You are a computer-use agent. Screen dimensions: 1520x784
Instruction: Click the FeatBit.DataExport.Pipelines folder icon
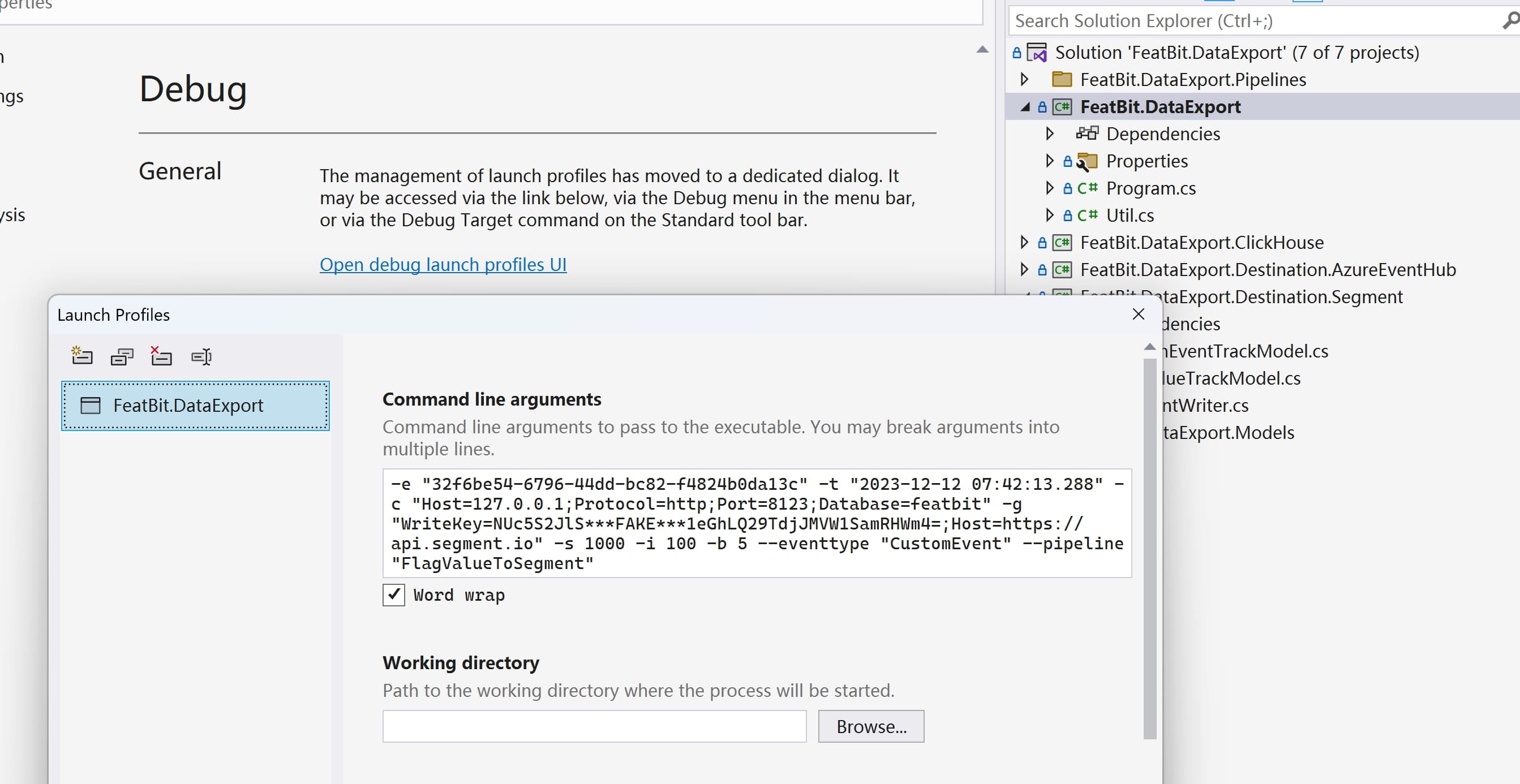(x=1062, y=80)
